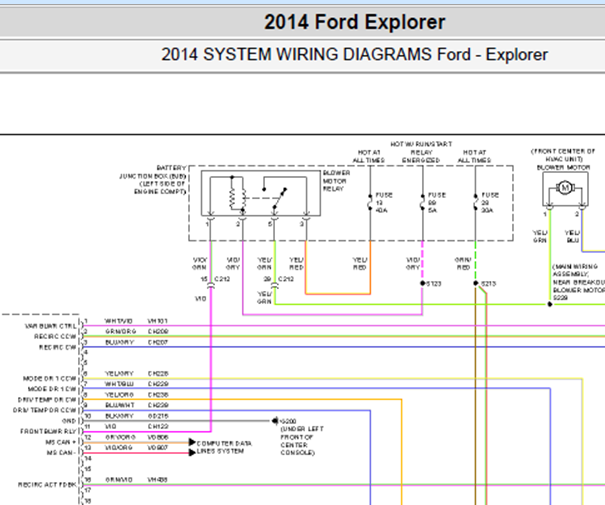Click the fuse 13 40A symbol
Viewport: 605px width, 505px height.
click(x=370, y=203)
